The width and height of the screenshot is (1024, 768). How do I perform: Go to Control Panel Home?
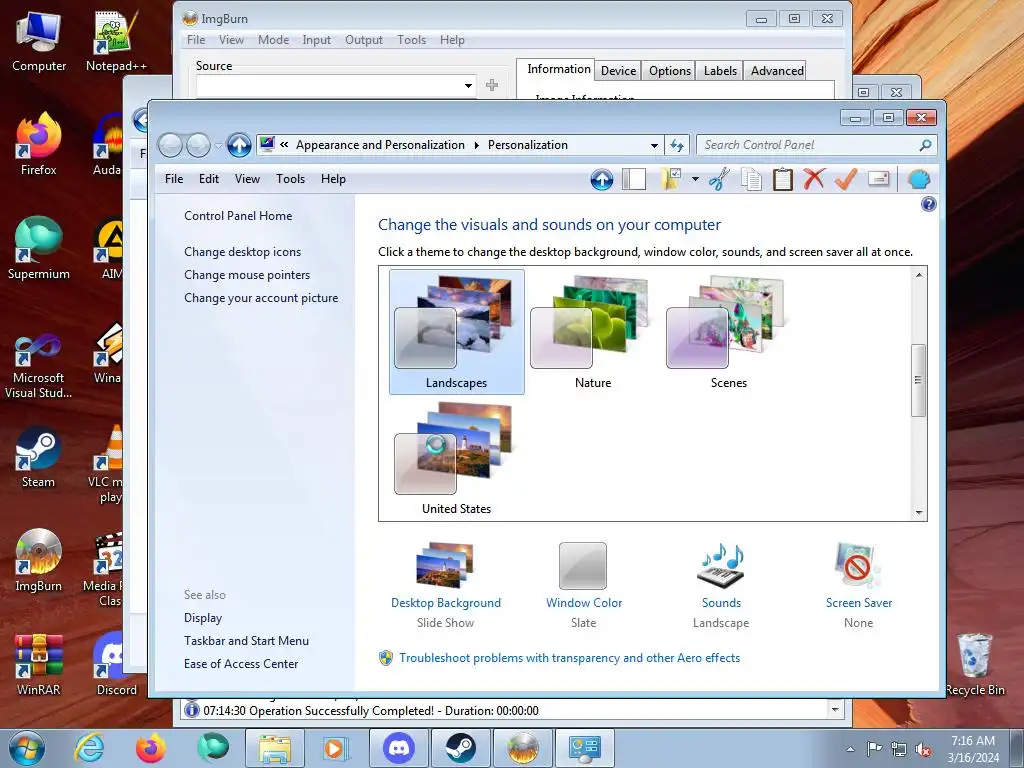[x=238, y=216]
